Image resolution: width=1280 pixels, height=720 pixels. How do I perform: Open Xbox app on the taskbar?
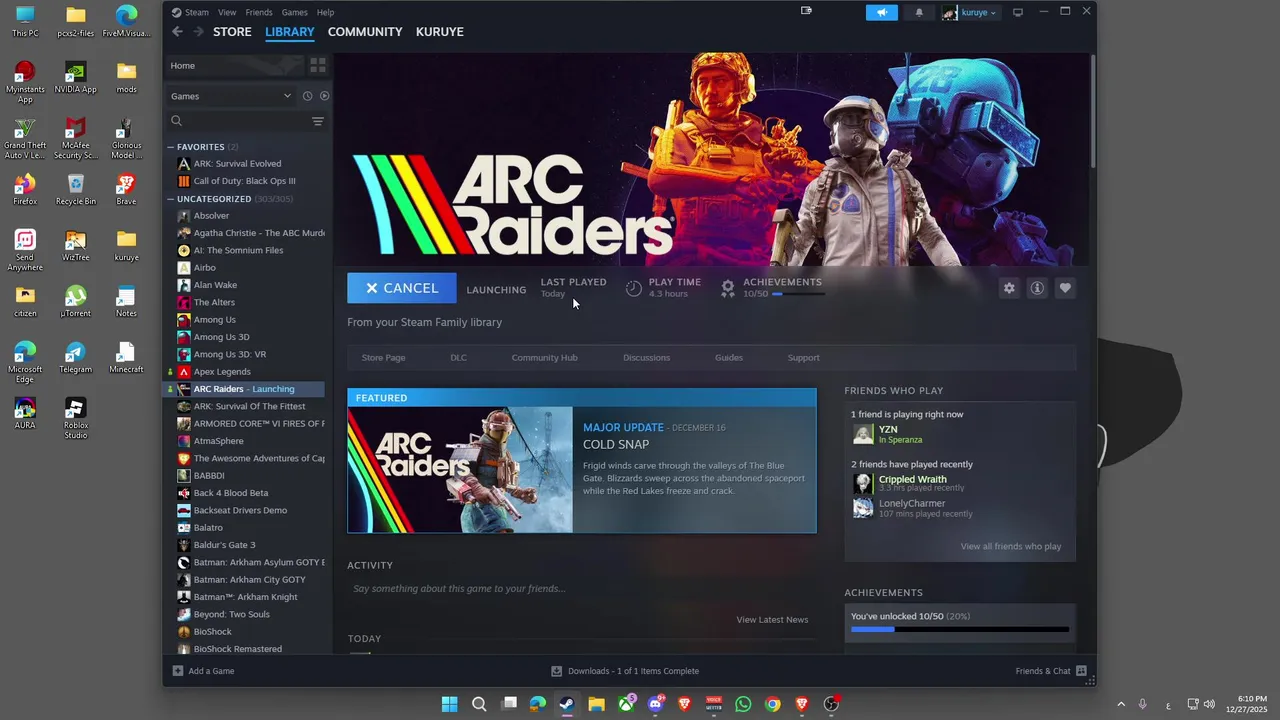(626, 704)
